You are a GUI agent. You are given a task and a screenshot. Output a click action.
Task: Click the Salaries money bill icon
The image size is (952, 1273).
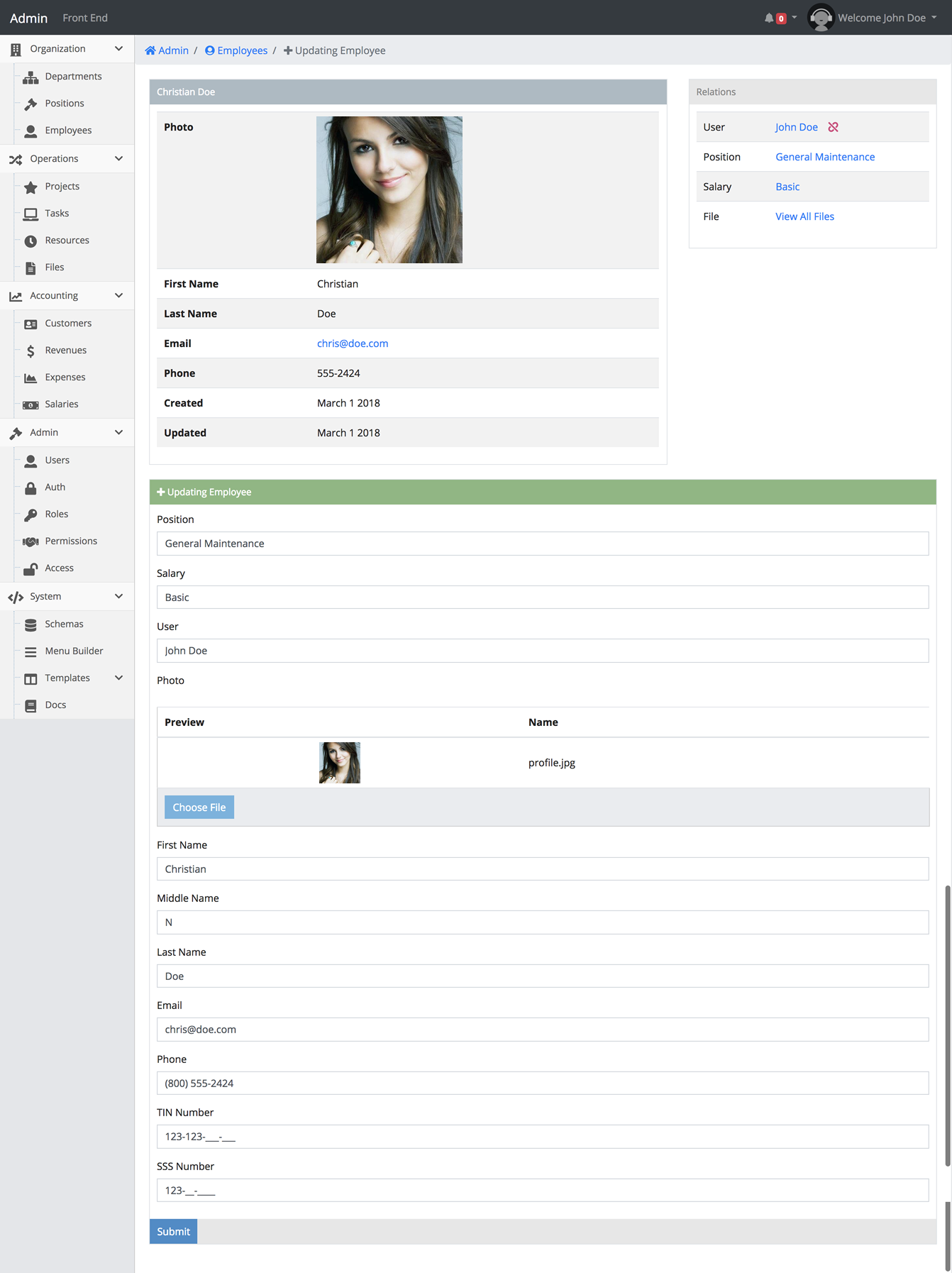pyautogui.click(x=31, y=404)
